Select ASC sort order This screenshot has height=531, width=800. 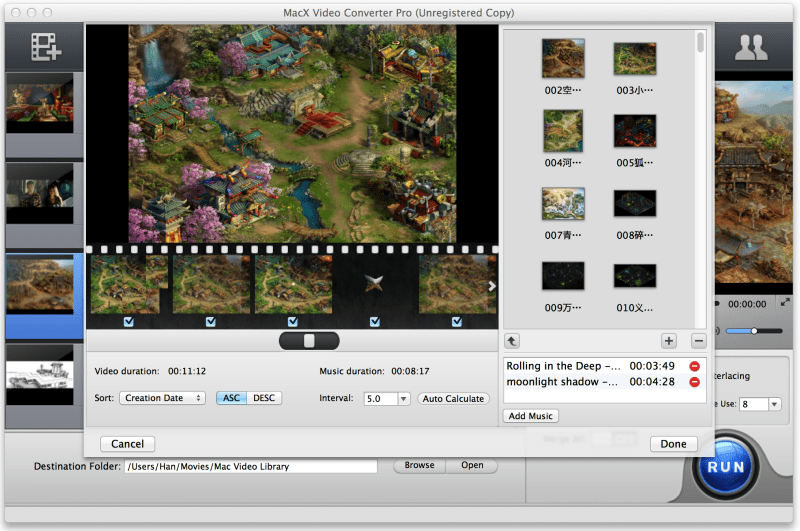[x=231, y=398]
